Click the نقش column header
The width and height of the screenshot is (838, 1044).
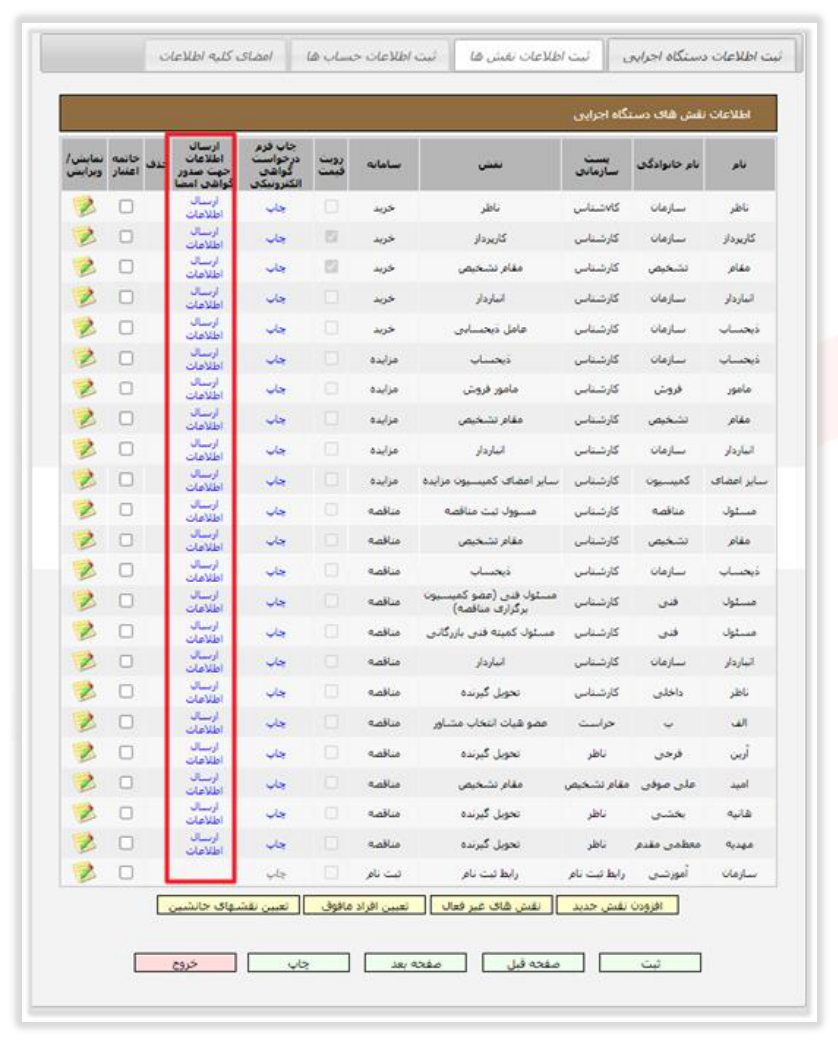(x=490, y=164)
